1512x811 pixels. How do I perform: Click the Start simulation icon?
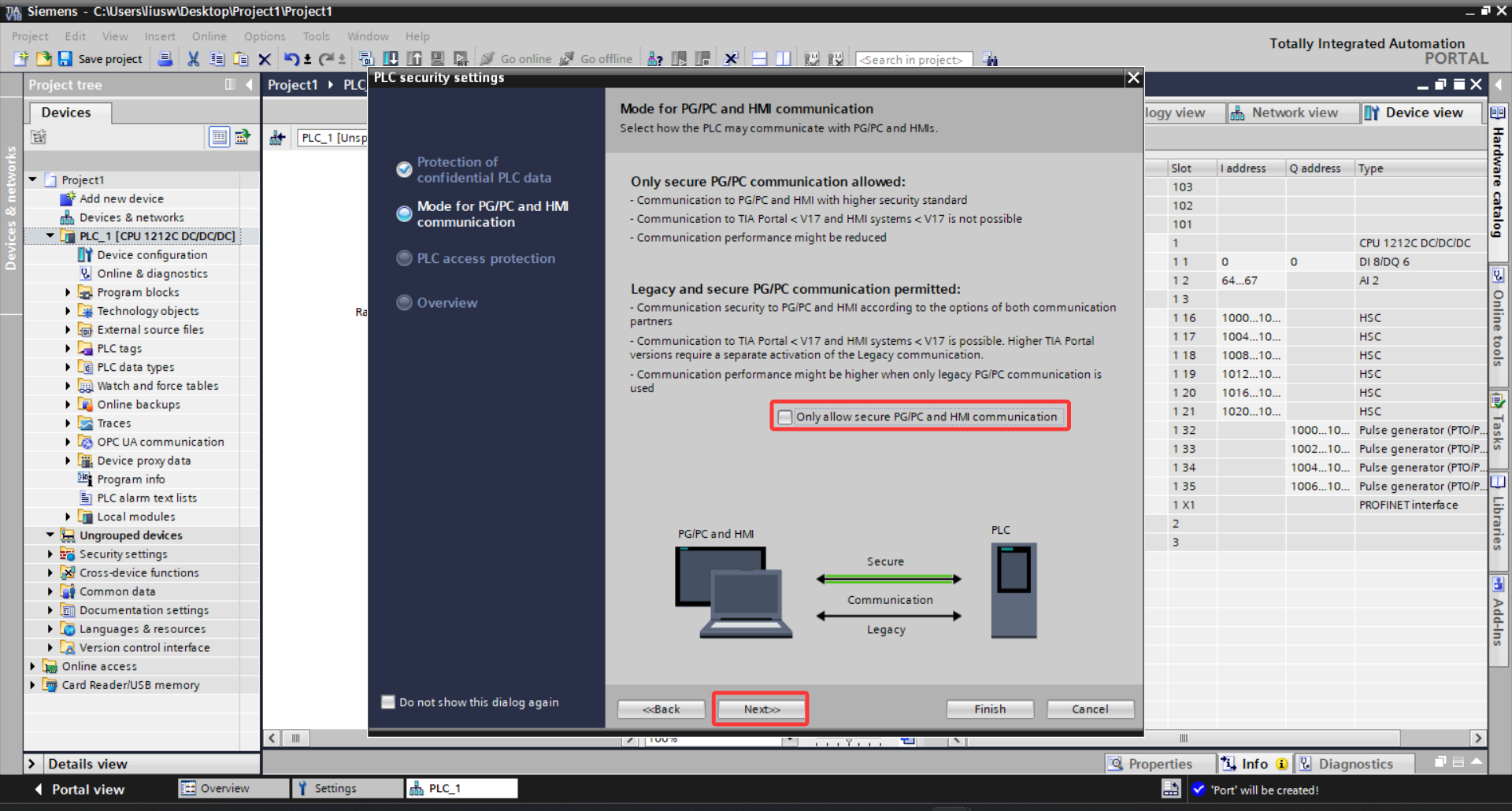438,59
